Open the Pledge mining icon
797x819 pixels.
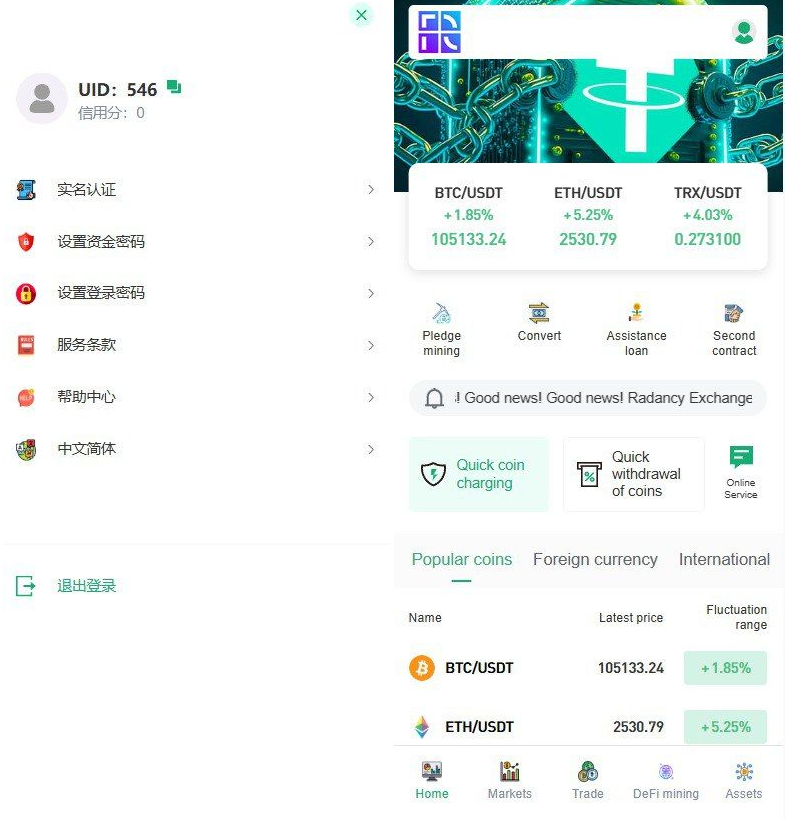click(441, 313)
